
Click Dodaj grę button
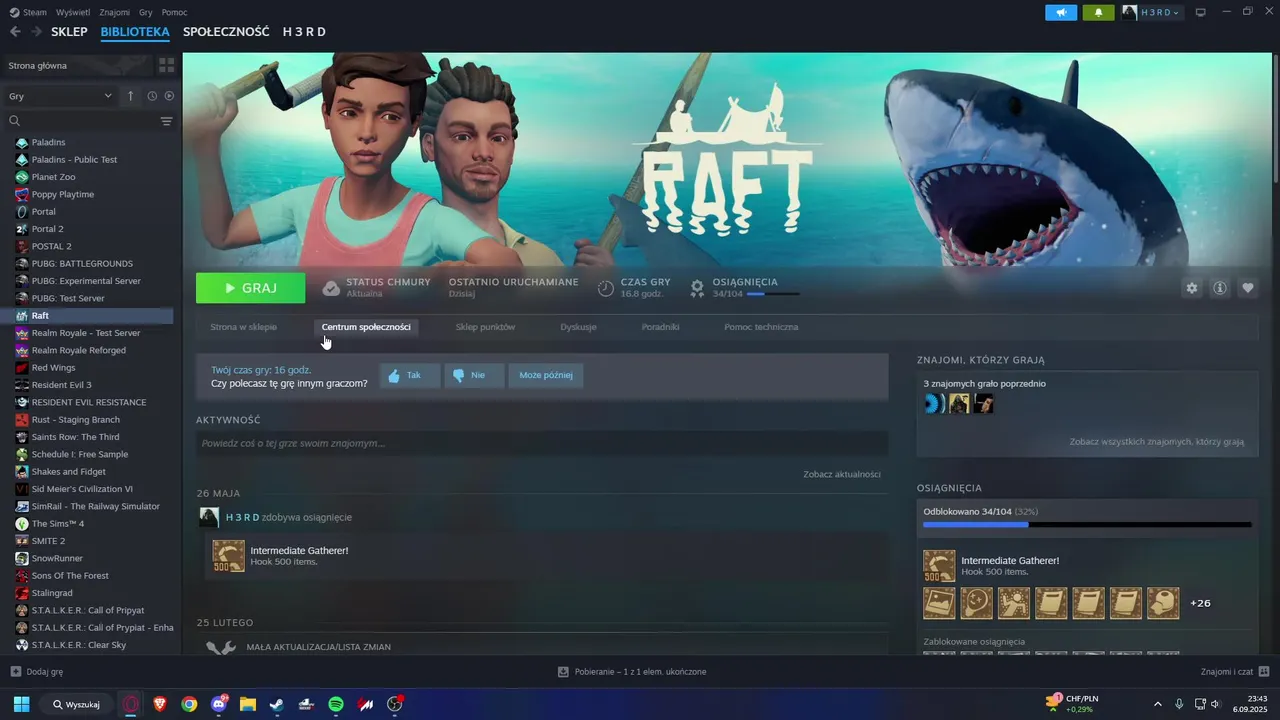tap(37, 672)
